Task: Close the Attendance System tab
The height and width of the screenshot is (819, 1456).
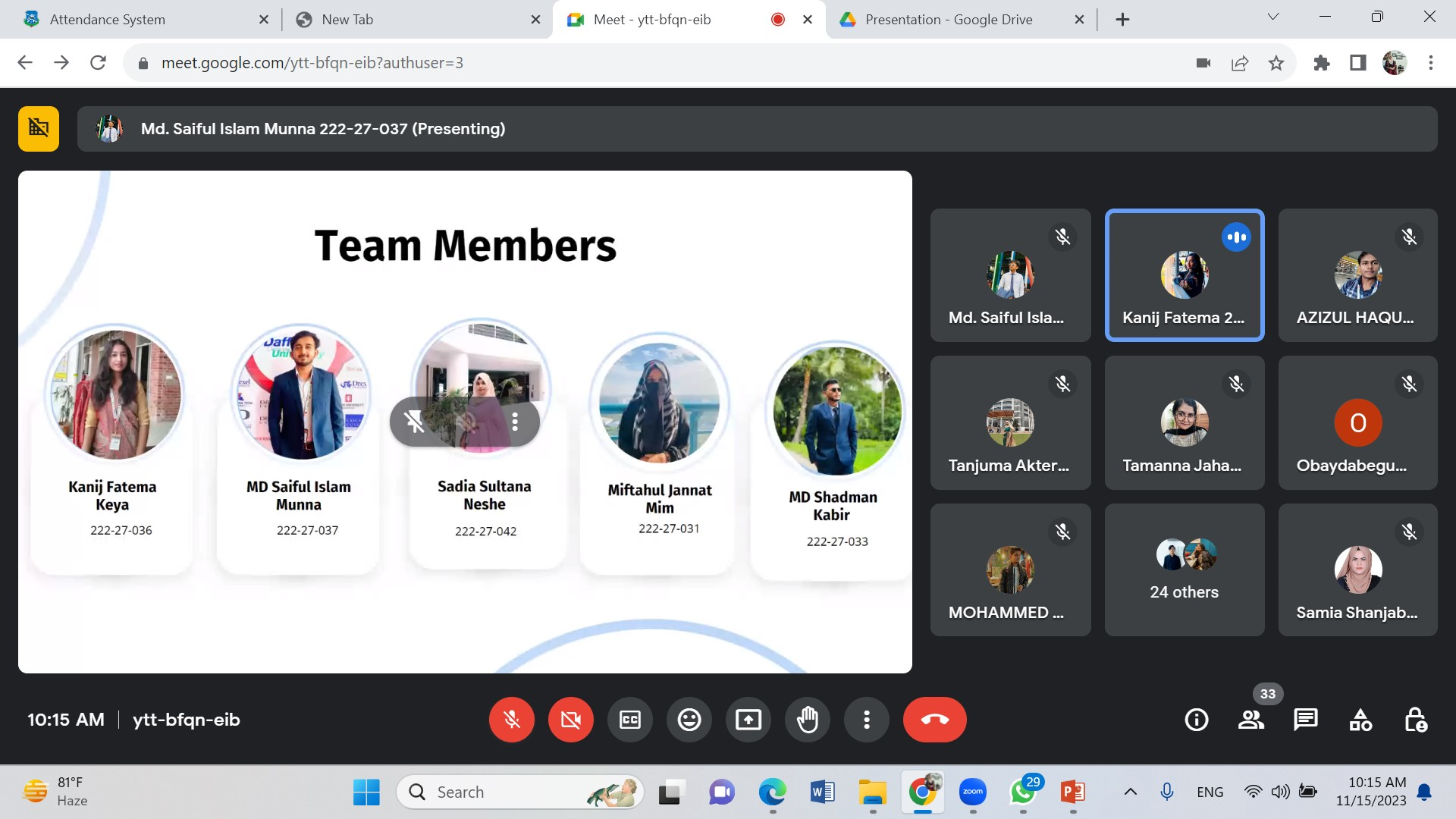Action: click(264, 20)
